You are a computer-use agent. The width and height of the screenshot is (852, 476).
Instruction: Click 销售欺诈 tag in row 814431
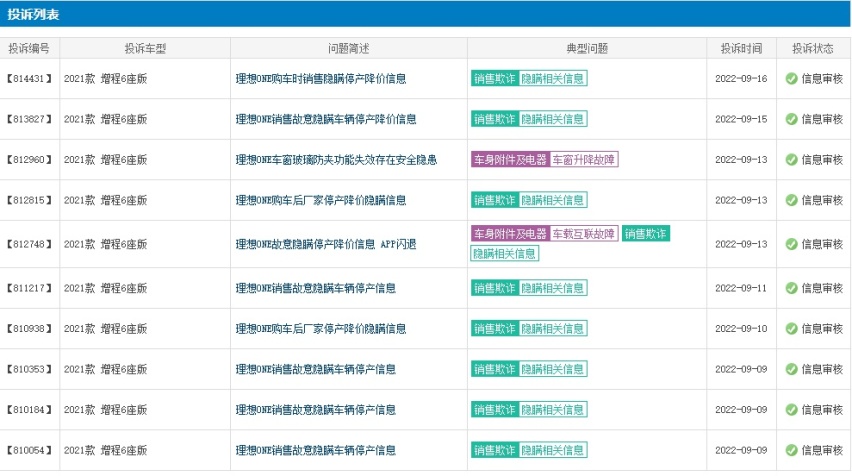pyautogui.click(x=494, y=79)
